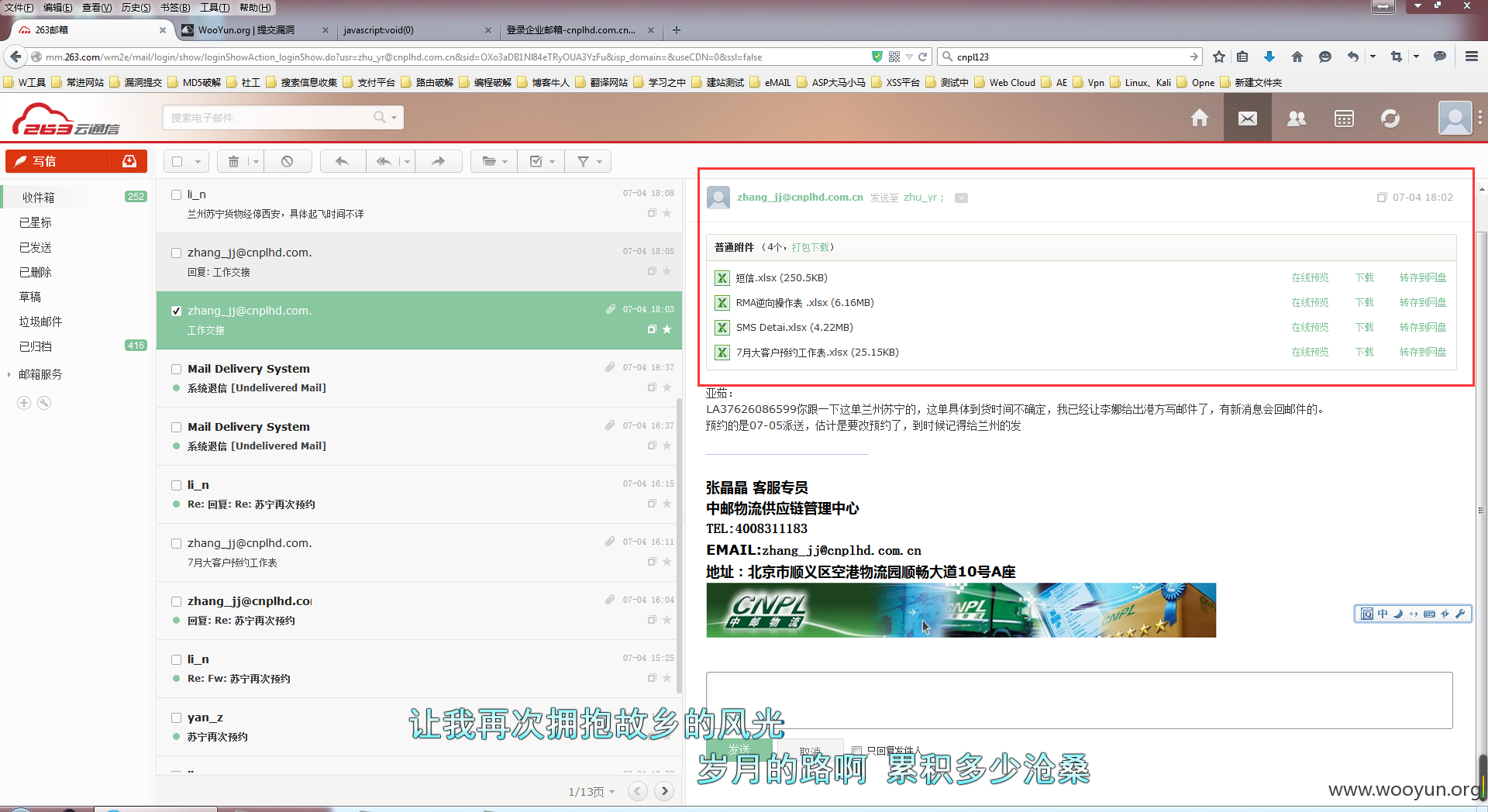1488x812 pixels.
Task: Check the Re: Fw: 苏宁再次预约 message checkbox
Action: pyautogui.click(x=176, y=659)
